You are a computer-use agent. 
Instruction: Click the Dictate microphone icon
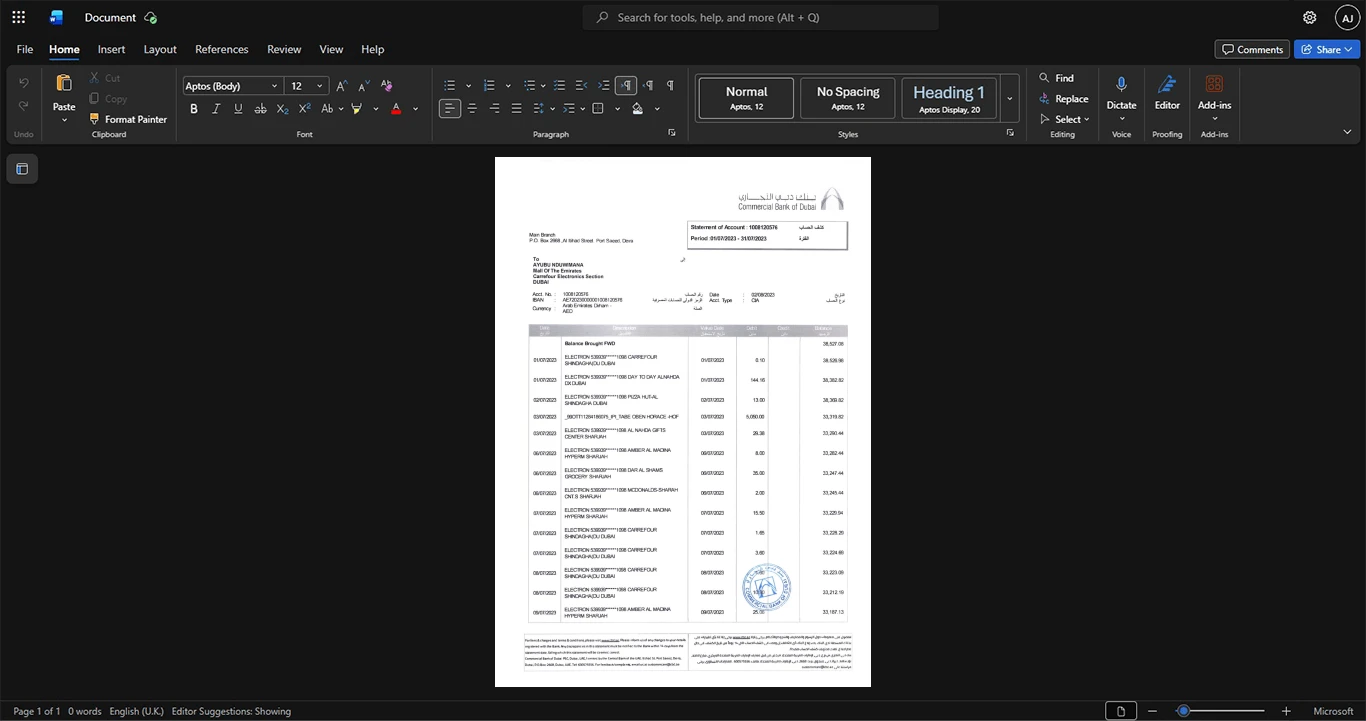(1121, 85)
